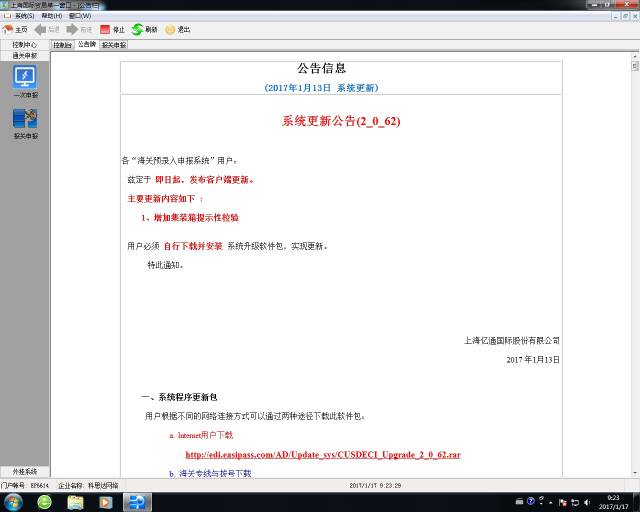Click text 增加集装箱提示性校验
The width and height of the screenshot is (640, 512).
(x=196, y=218)
